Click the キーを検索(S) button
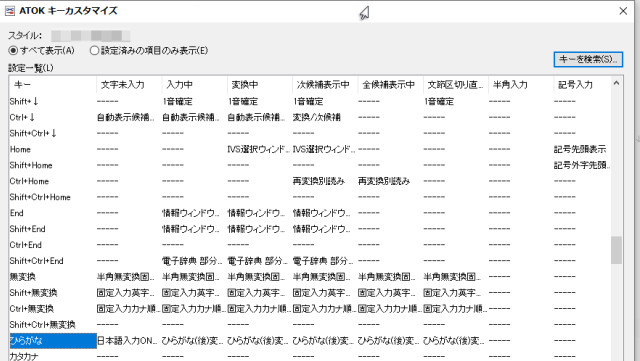Screen dimensions: 640x361 (588, 59)
